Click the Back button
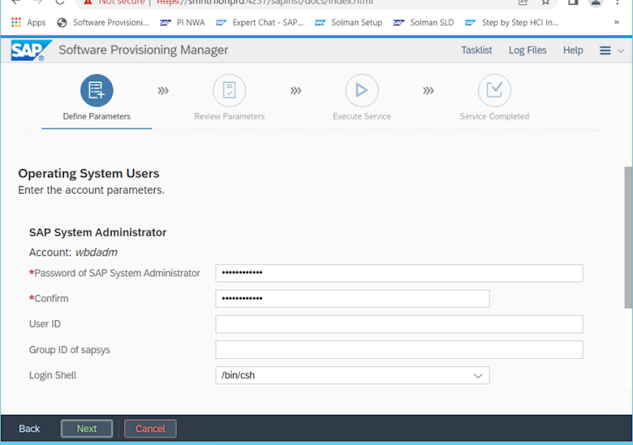This screenshot has width=633, height=445. click(29, 428)
